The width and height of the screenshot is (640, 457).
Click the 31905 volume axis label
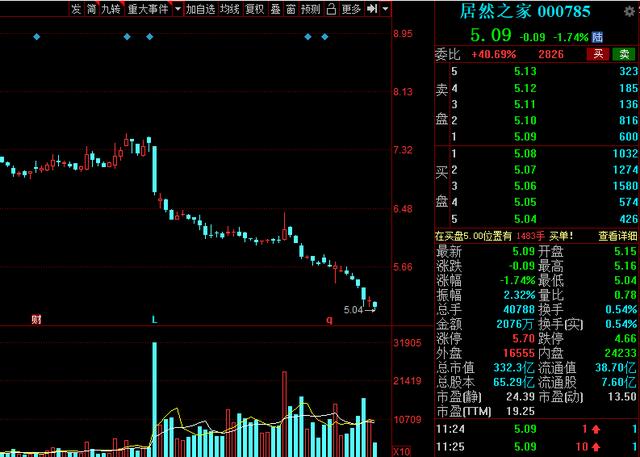407,343
